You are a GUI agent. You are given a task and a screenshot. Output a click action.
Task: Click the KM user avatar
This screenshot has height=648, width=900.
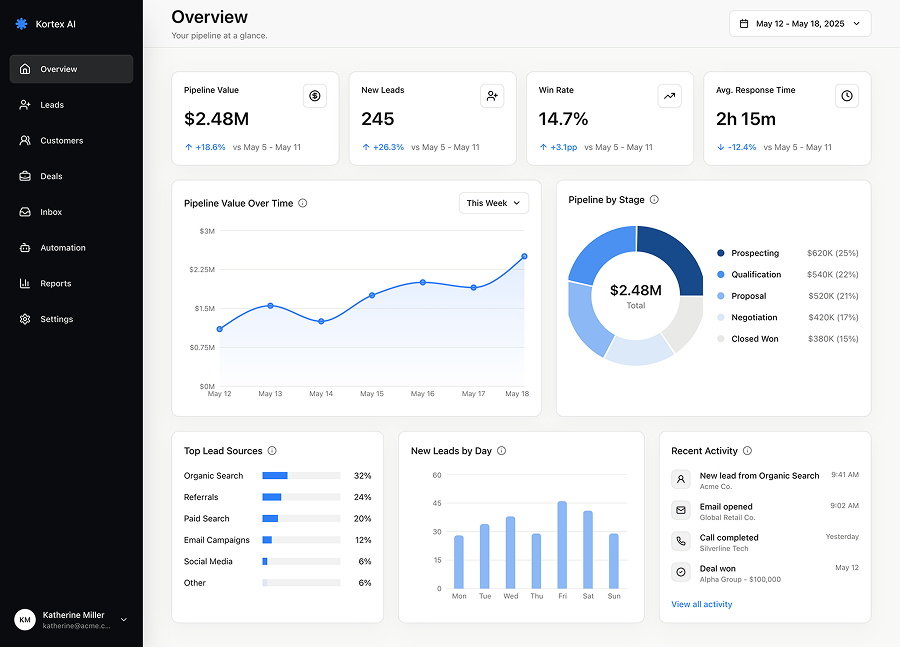pyautogui.click(x=25, y=619)
